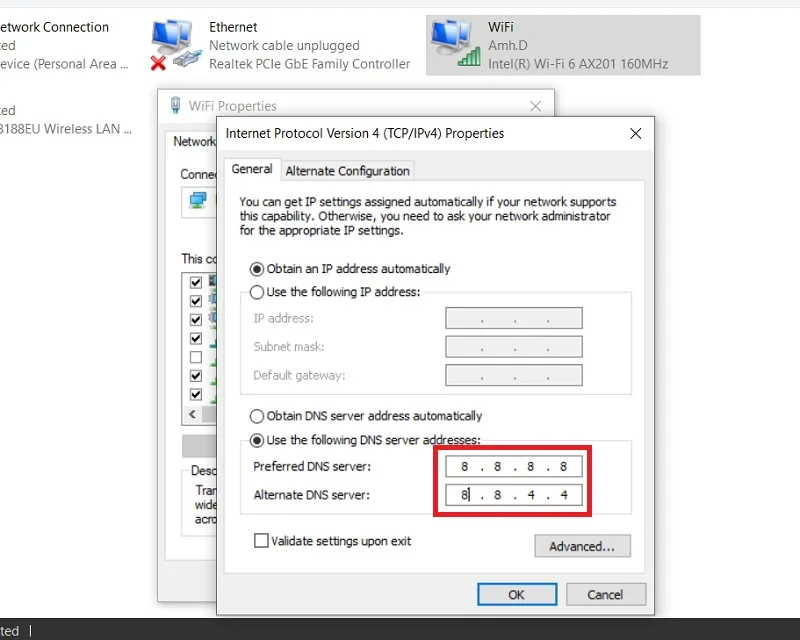Image resolution: width=800 pixels, height=640 pixels.
Task: Click the disabled Subnet mask field
Action: (x=514, y=347)
